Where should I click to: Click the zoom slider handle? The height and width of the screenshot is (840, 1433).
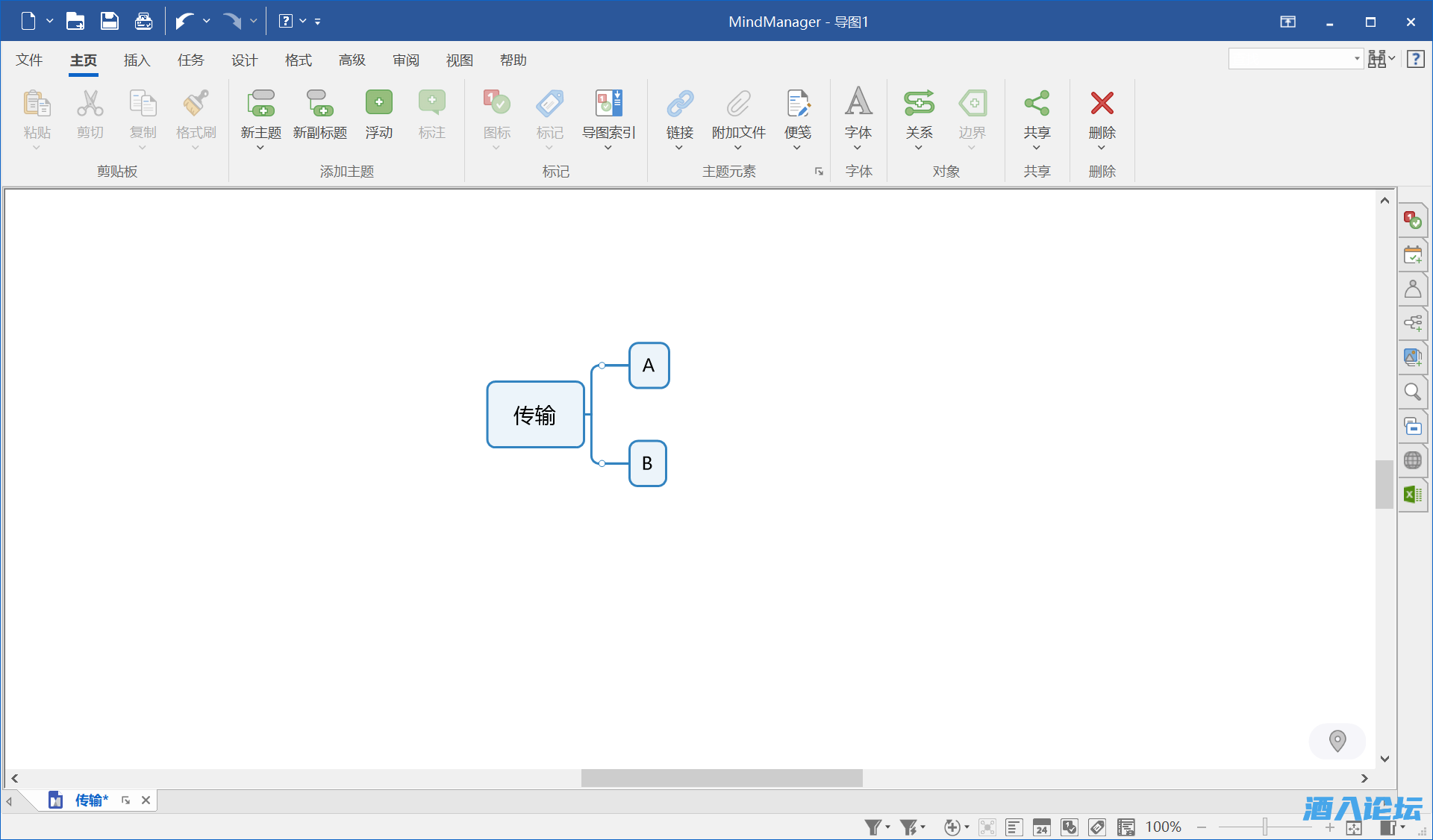pyautogui.click(x=1265, y=827)
